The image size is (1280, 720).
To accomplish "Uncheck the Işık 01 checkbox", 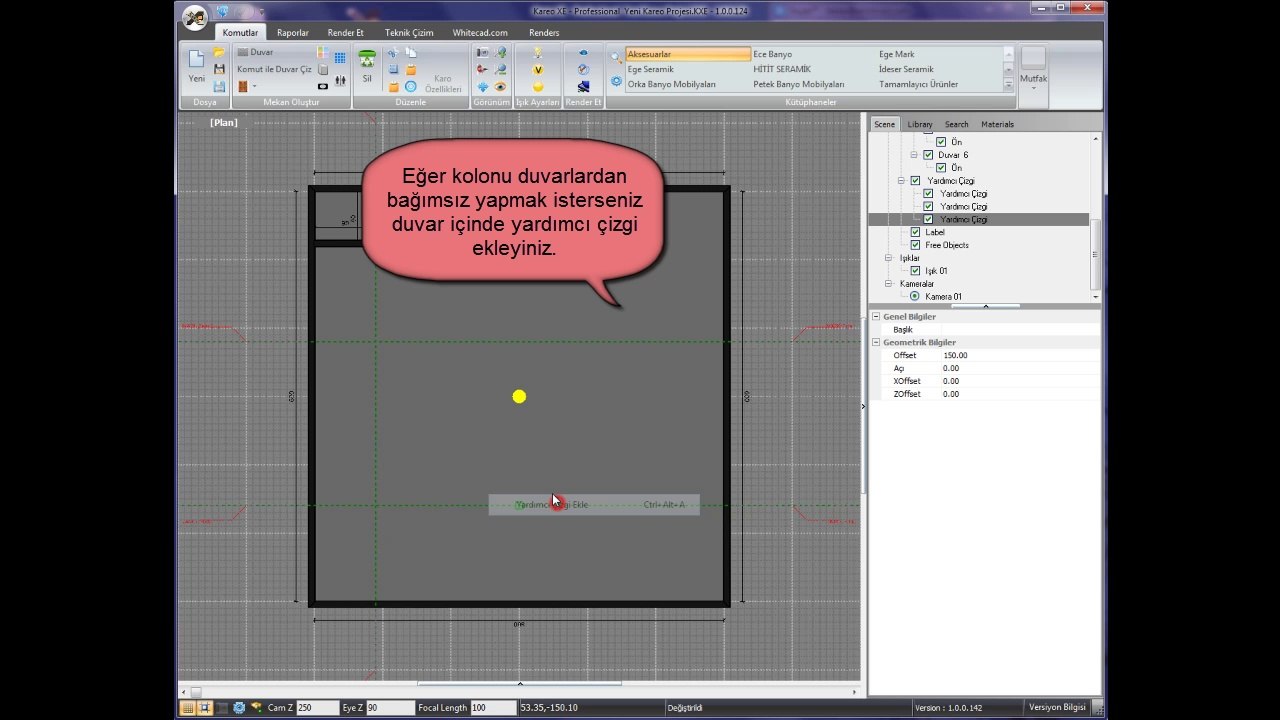I will (x=915, y=271).
